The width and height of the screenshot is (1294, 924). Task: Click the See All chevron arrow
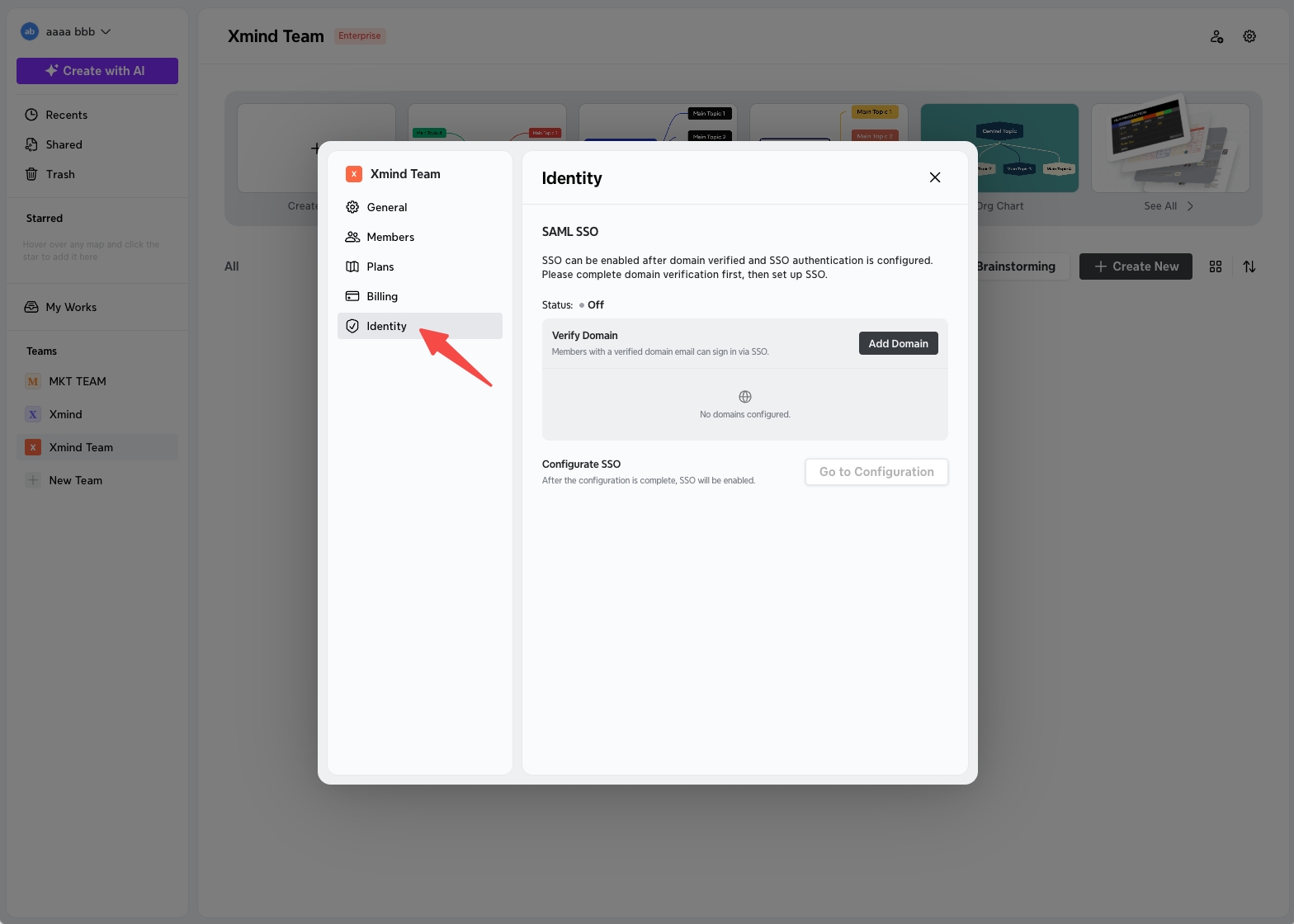coord(1190,206)
